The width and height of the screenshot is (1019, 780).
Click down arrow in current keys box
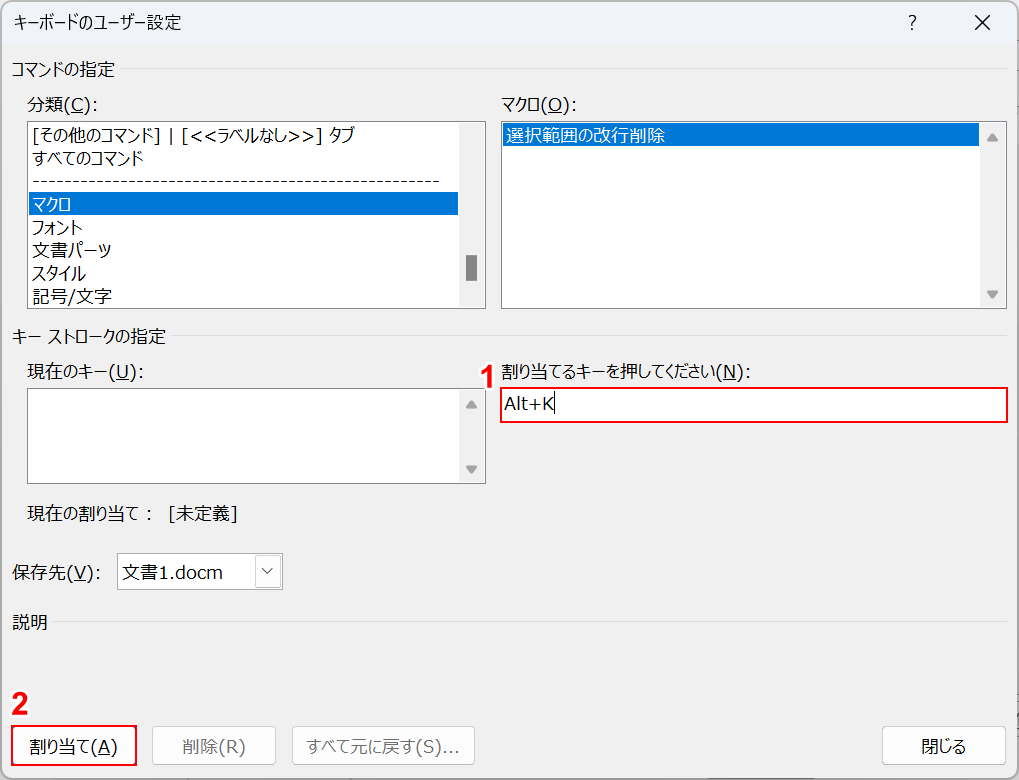pyautogui.click(x=471, y=469)
